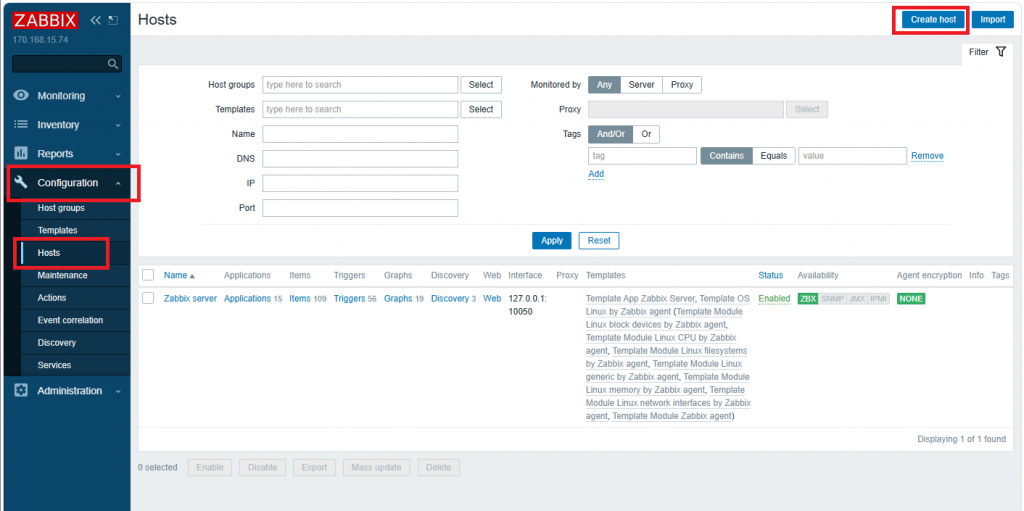Open Event correlation in sidebar

pos(70,320)
